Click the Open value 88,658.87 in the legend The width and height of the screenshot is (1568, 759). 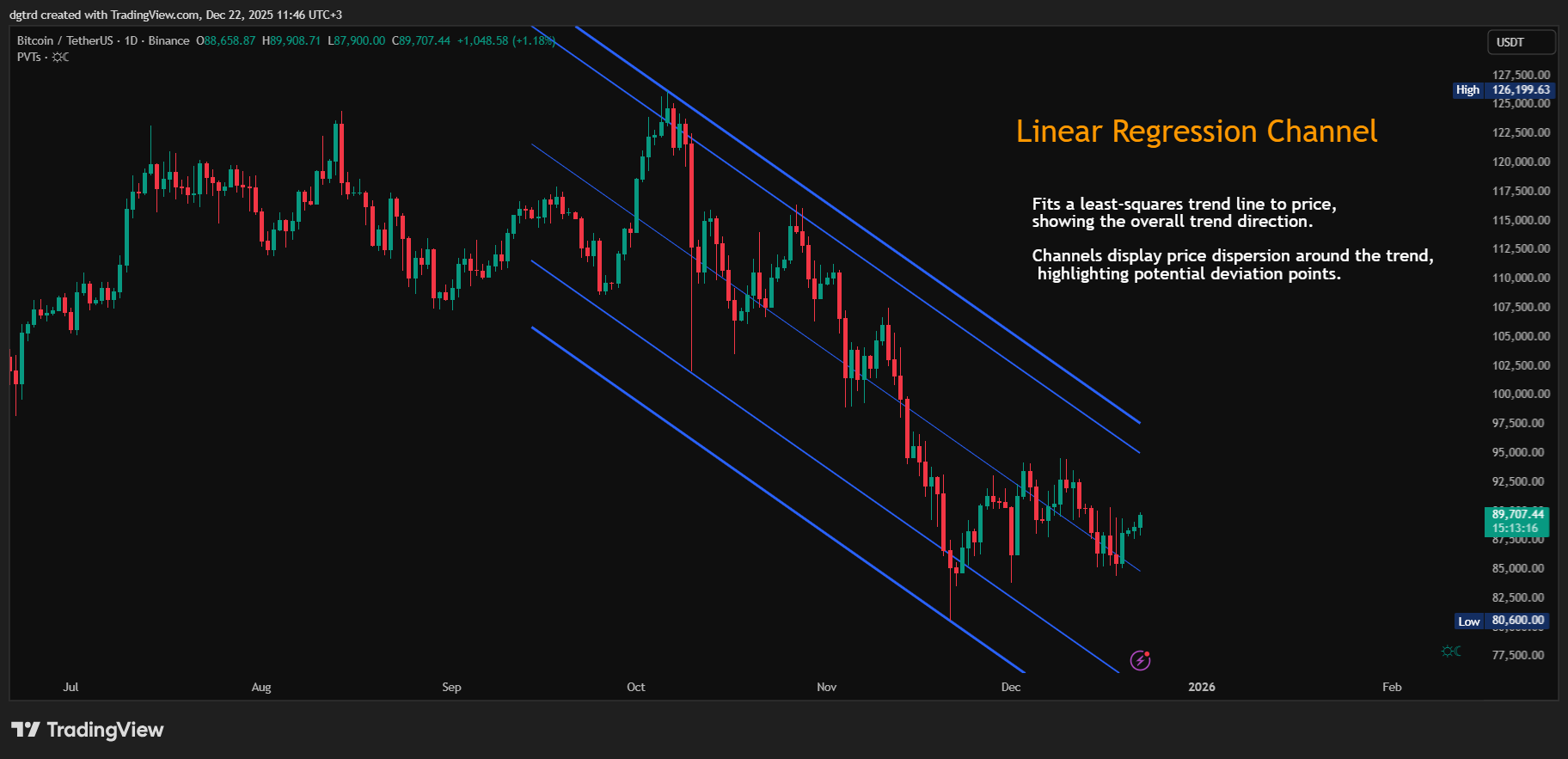coord(230,40)
